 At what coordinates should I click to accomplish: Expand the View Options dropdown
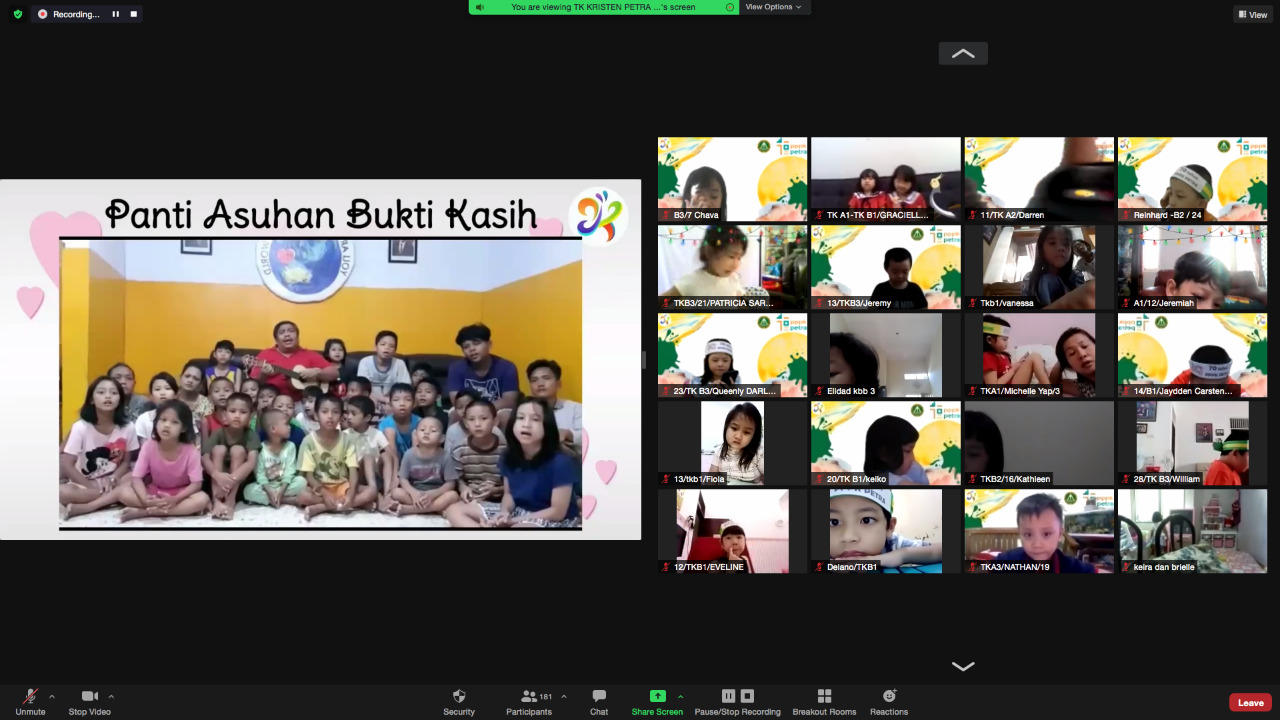coord(773,7)
